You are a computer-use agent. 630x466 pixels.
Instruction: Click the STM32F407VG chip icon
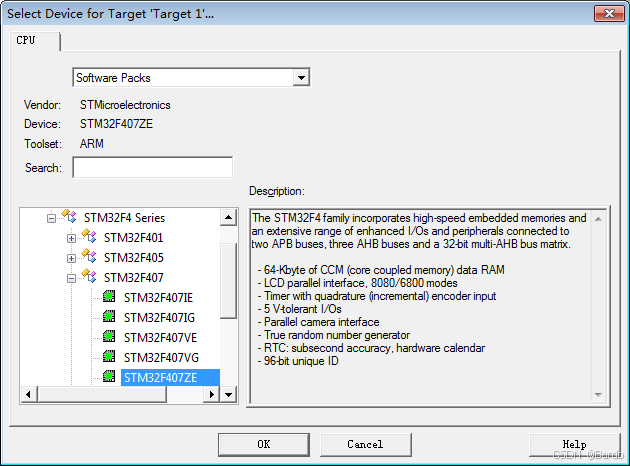109,356
